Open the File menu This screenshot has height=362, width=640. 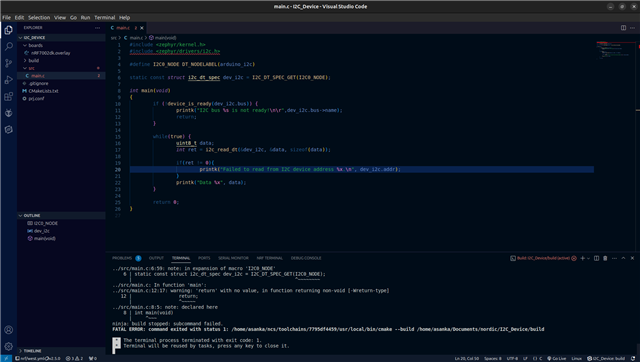click(x=7, y=18)
